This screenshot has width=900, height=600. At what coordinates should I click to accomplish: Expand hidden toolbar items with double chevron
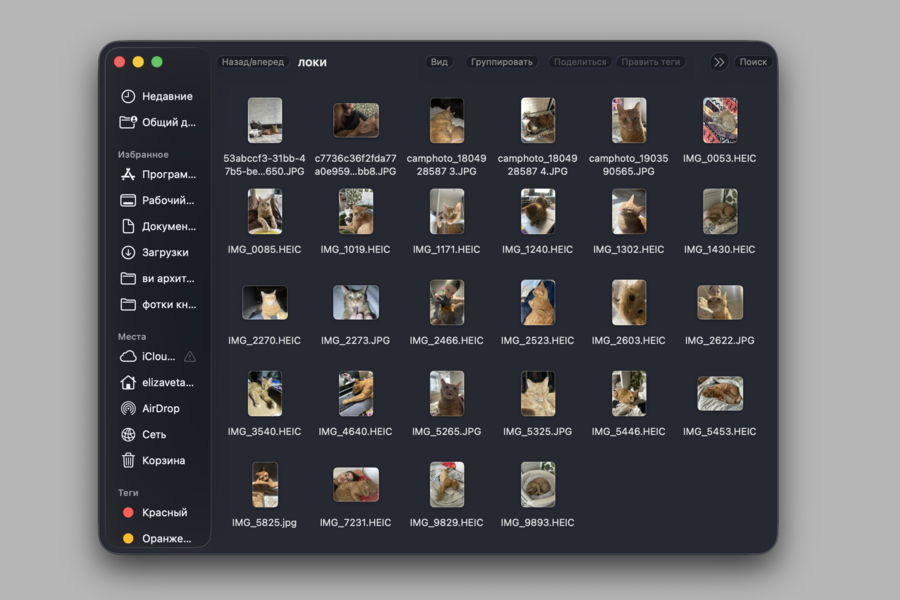pos(719,62)
